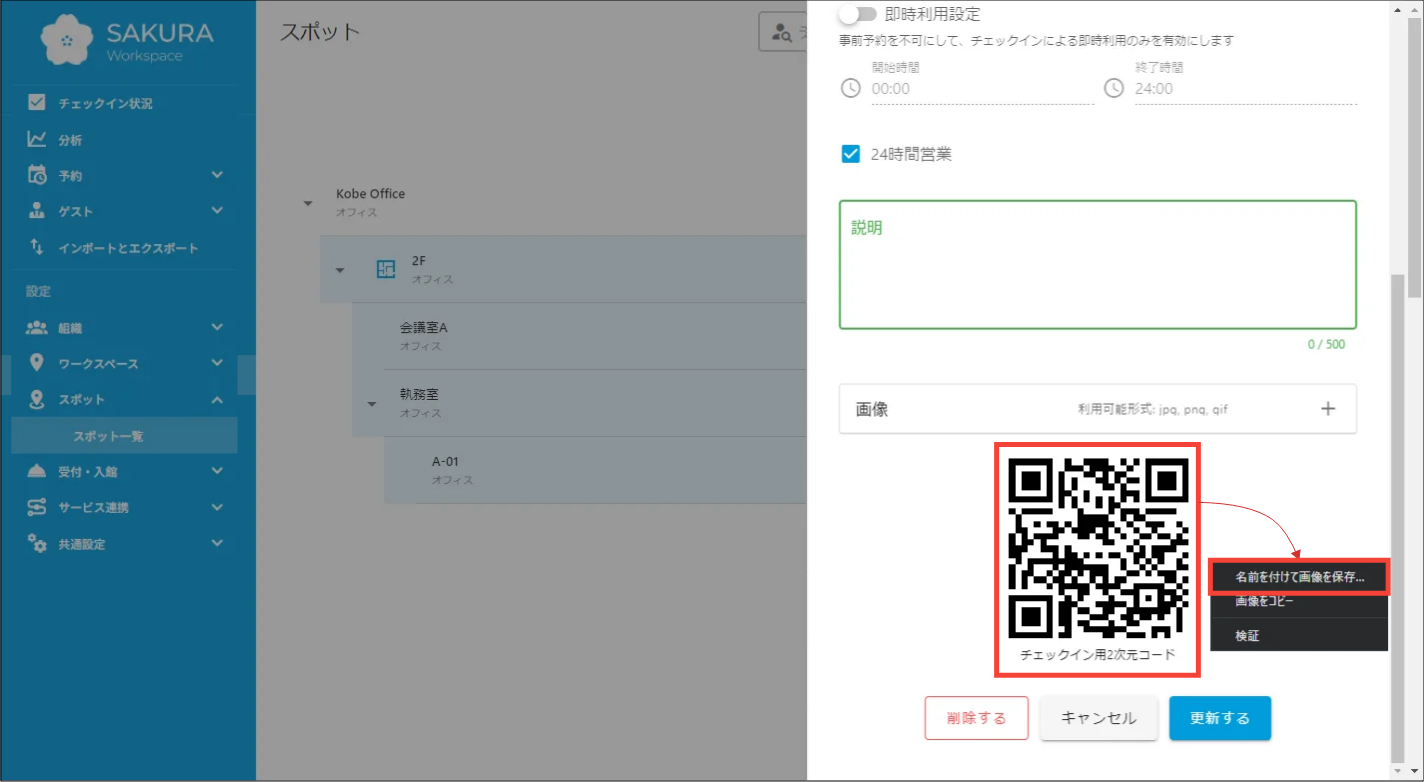Click the analytics chart icon

pos(37,139)
